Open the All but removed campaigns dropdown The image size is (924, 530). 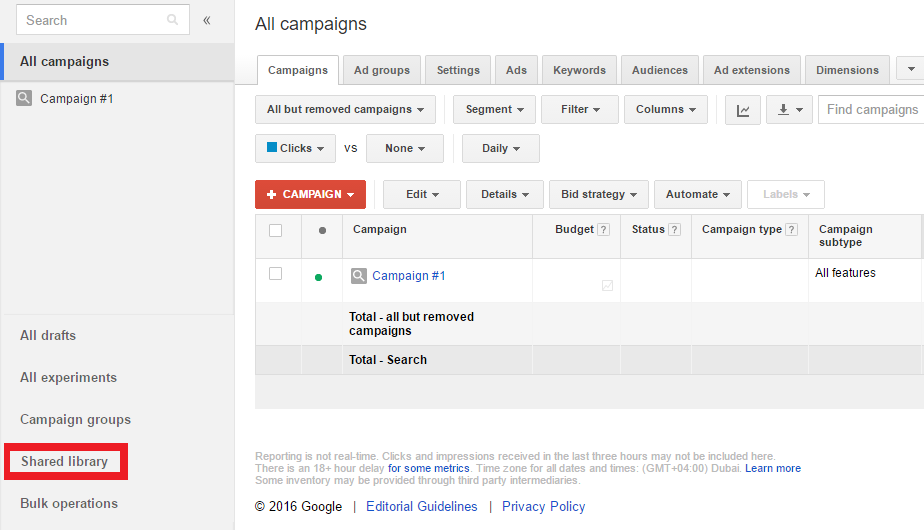345,110
